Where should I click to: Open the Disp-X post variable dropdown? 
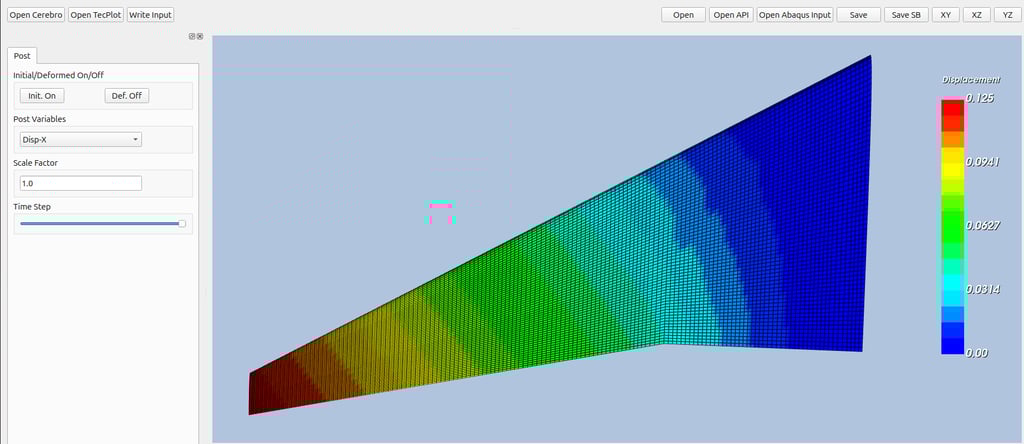tap(80, 139)
